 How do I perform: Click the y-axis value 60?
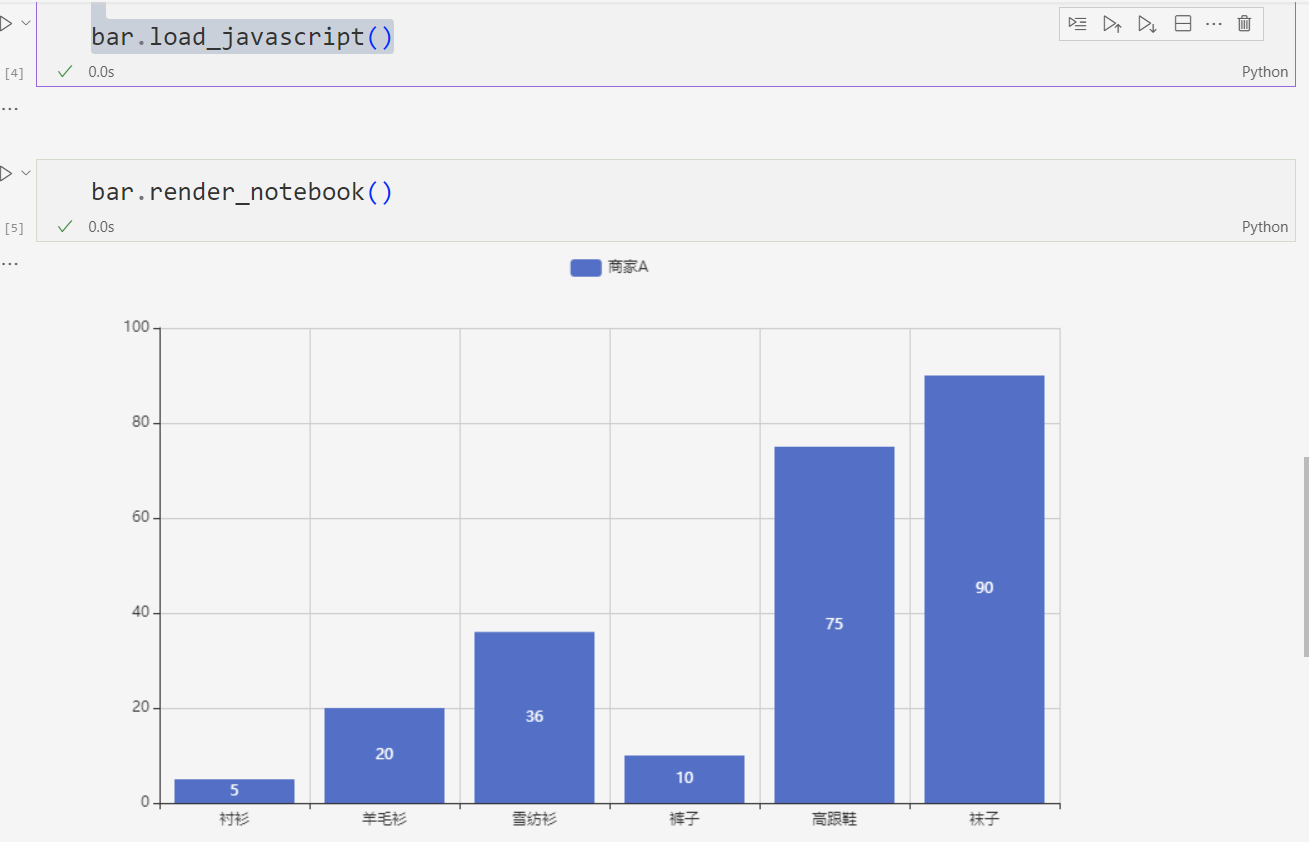pyautogui.click(x=140, y=517)
